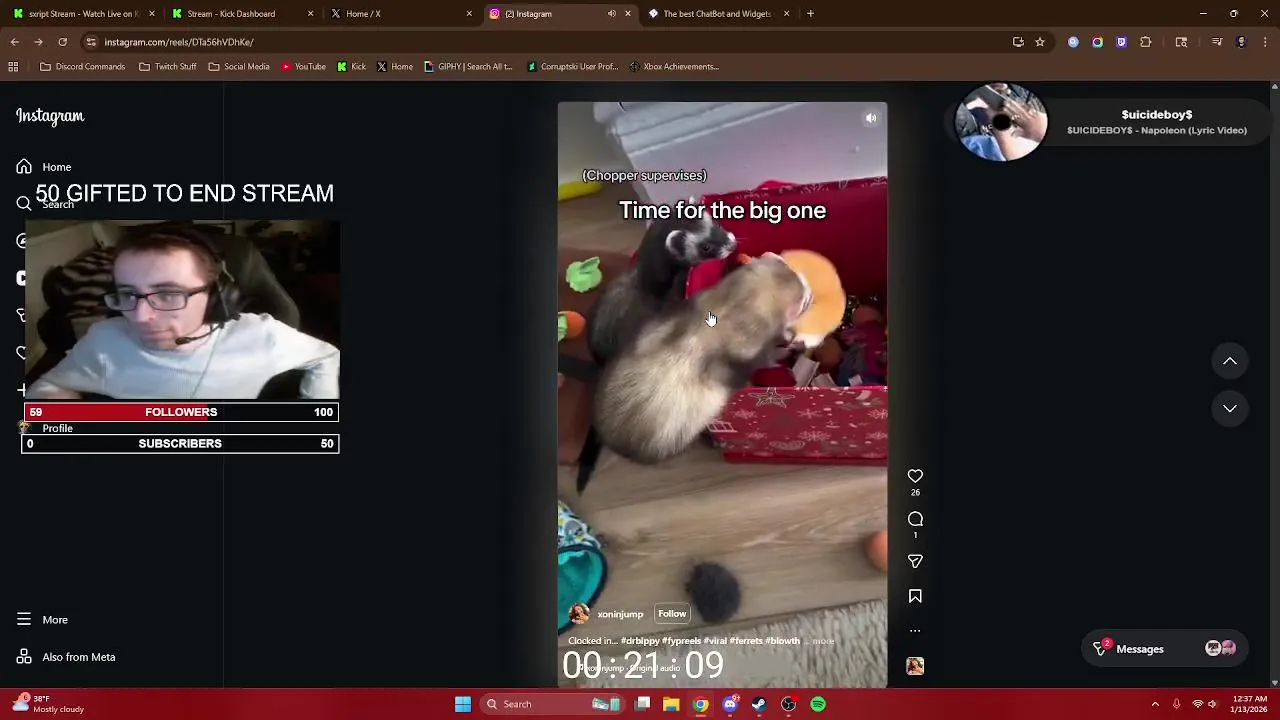1280x720 pixels.
Task: Open the weather widget showing 38°F
Action: coord(48,704)
